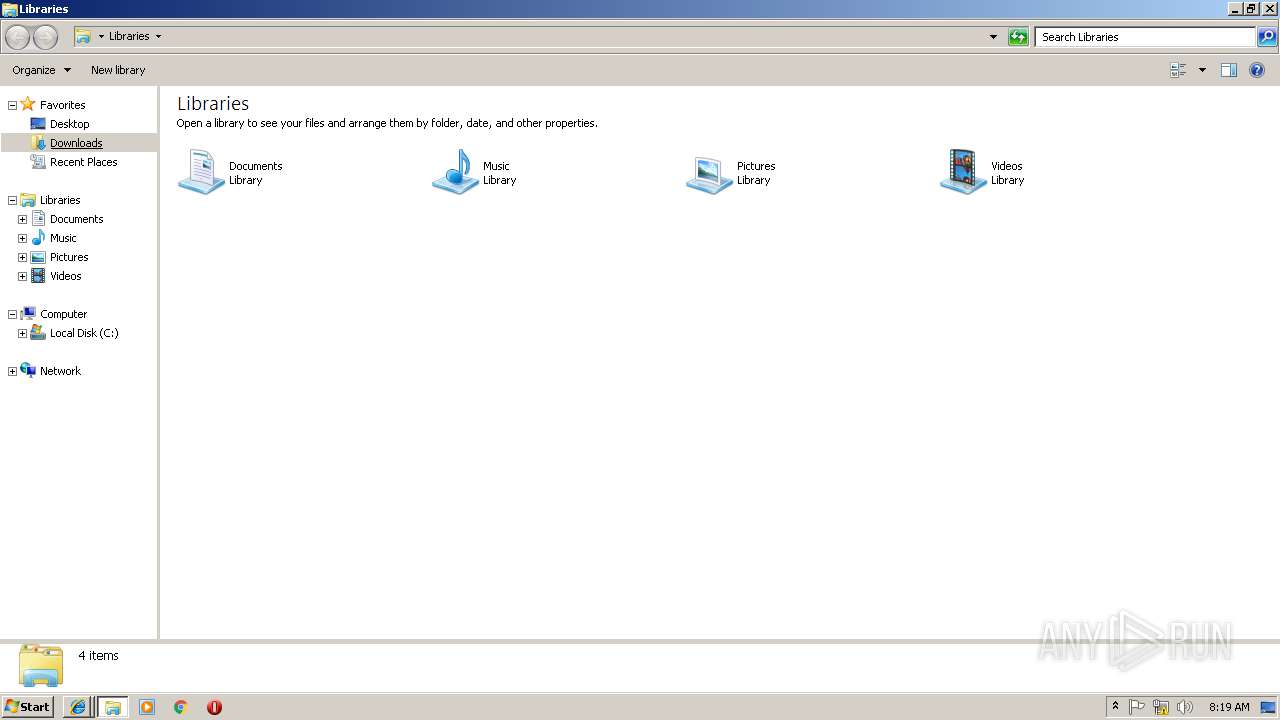Expand the Documents tree node
This screenshot has height=720, width=1280.
tap(22, 219)
